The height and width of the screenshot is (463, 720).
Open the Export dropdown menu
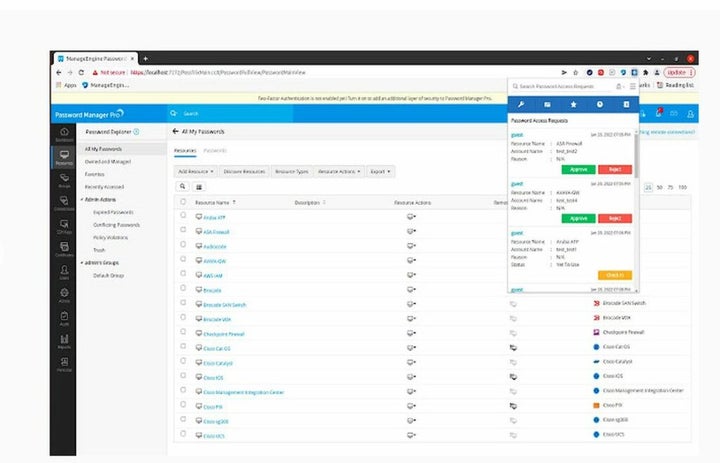pyautogui.click(x=380, y=171)
